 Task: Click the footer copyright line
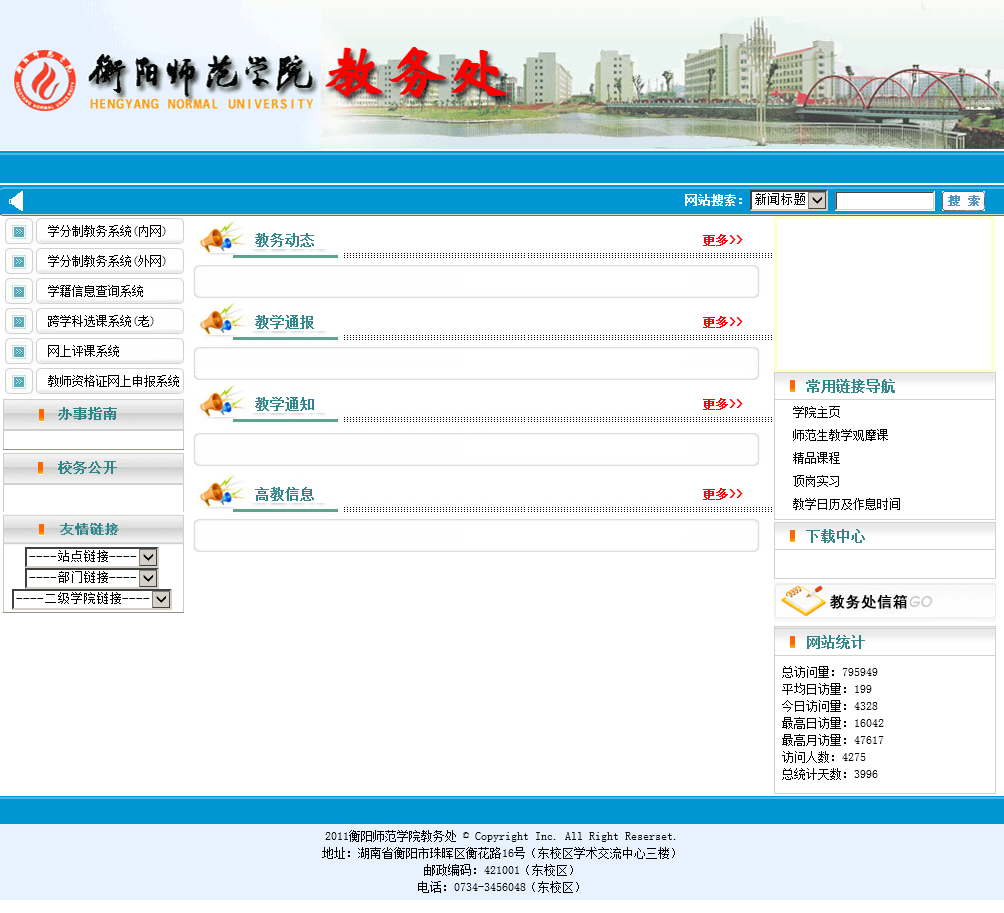point(501,837)
